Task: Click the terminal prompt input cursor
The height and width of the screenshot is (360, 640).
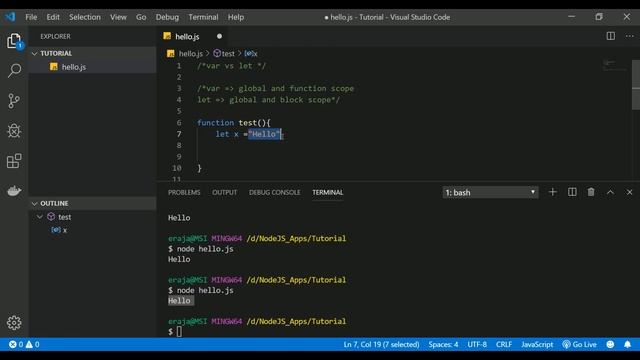Action: click(x=179, y=331)
